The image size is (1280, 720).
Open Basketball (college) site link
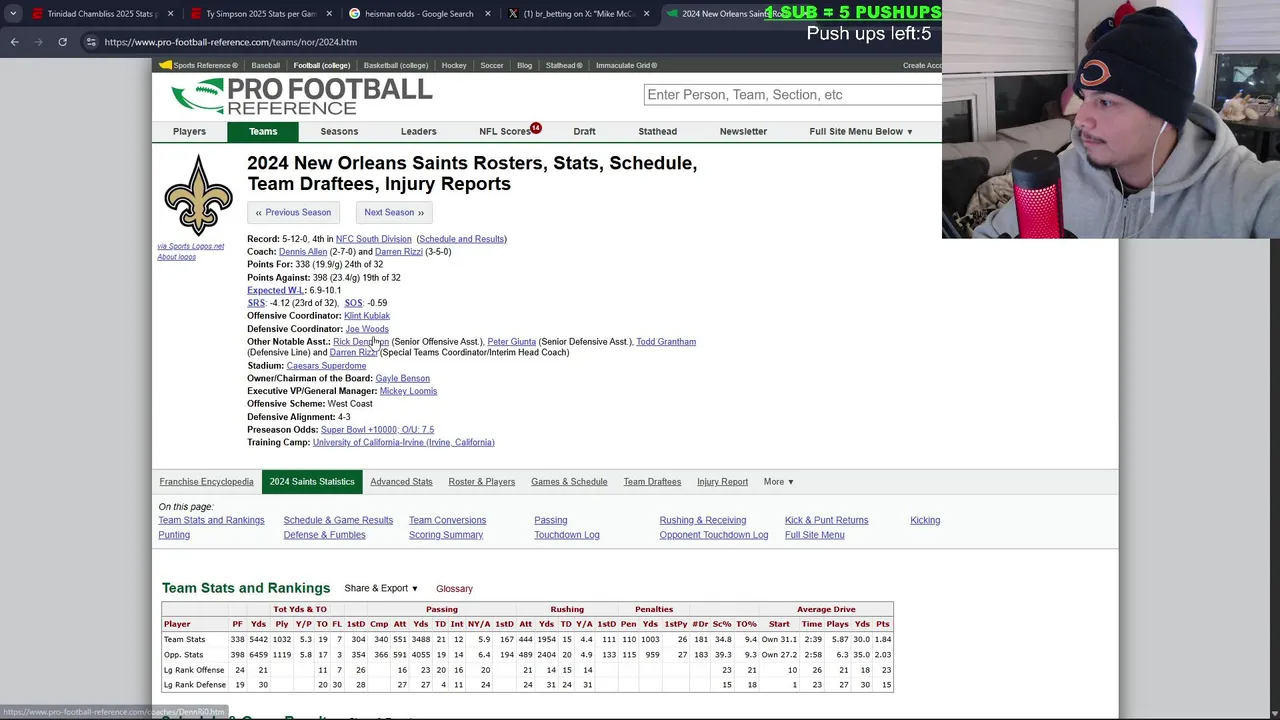pyautogui.click(x=396, y=65)
